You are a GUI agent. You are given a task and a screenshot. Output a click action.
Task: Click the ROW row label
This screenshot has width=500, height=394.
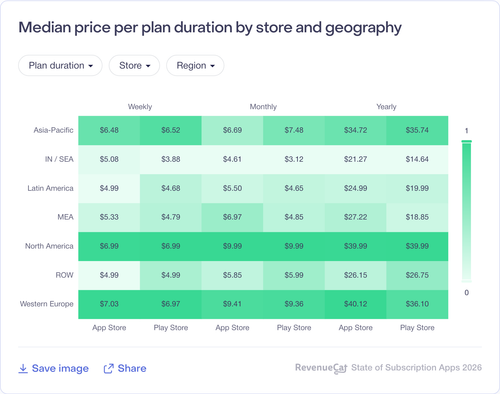pos(64,275)
